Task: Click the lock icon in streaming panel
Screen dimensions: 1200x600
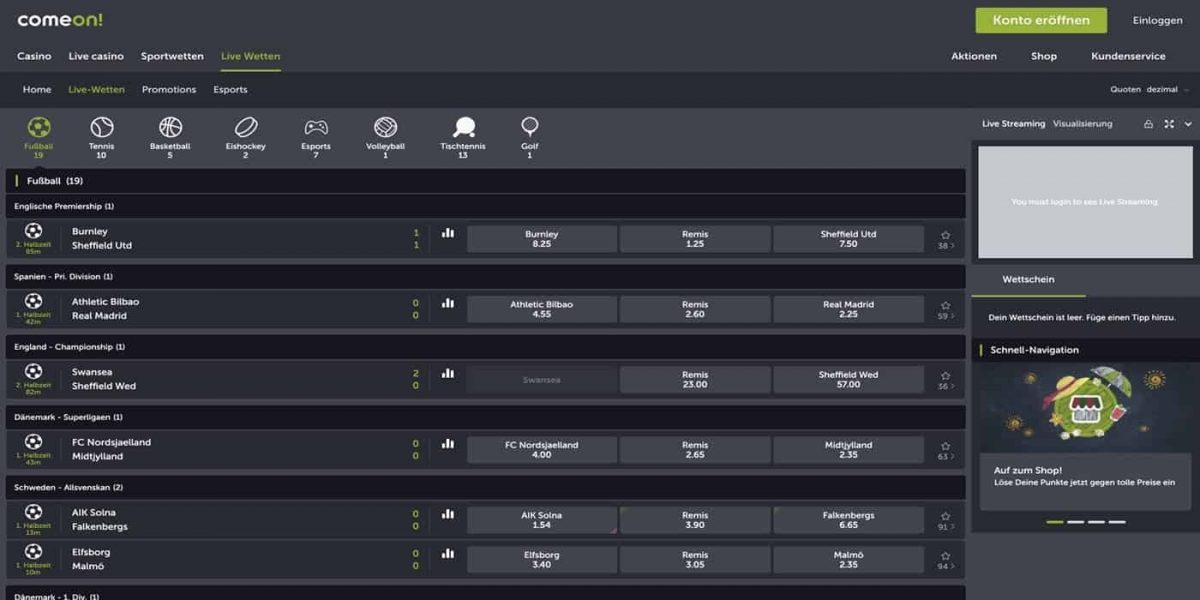Action: point(1149,124)
